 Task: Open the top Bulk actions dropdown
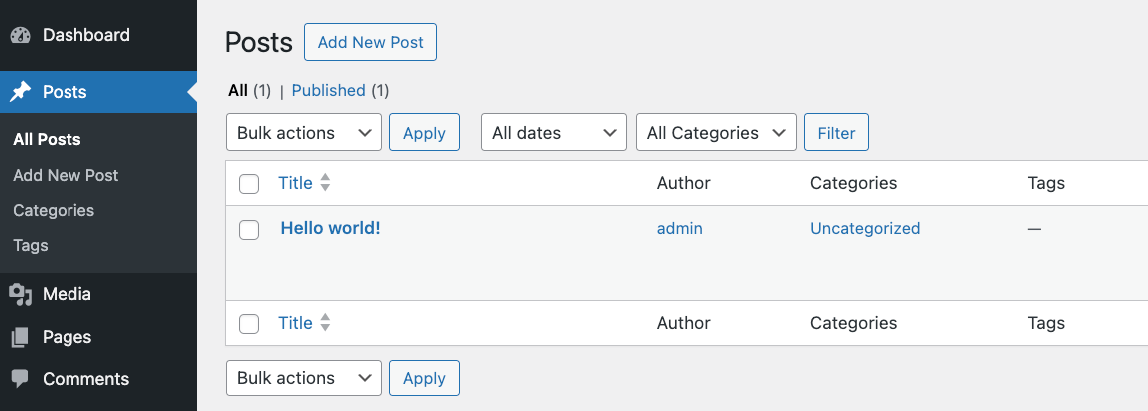tap(304, 133)
